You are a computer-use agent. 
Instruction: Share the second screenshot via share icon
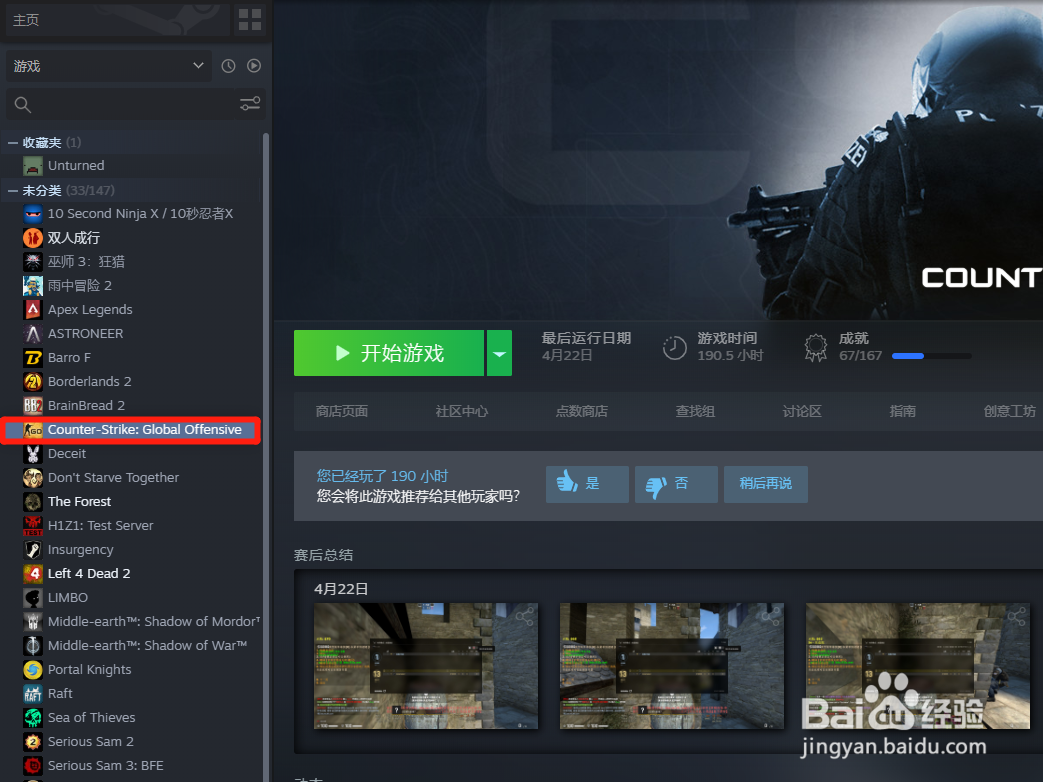770,616
